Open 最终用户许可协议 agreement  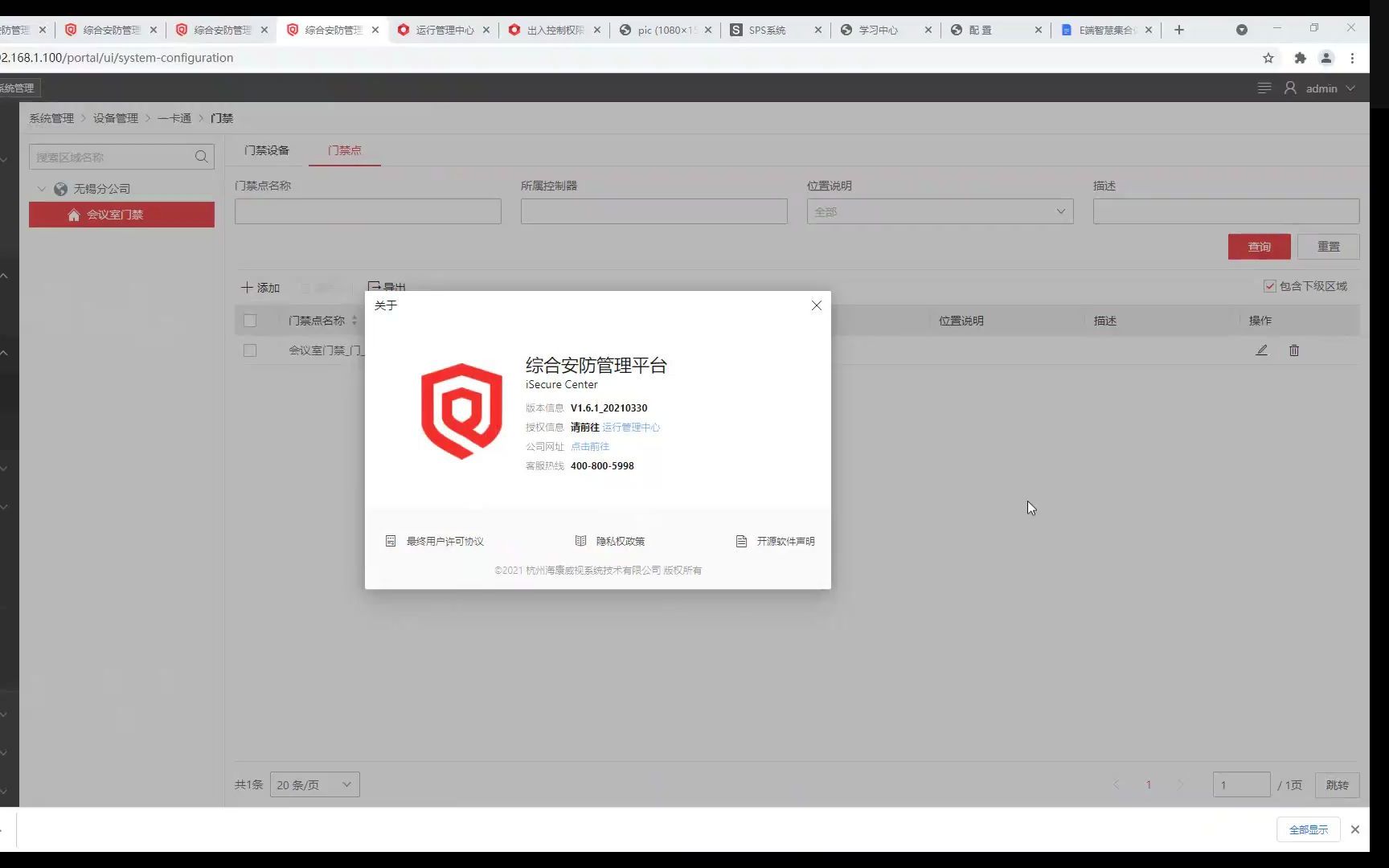[x=435, y=542]
